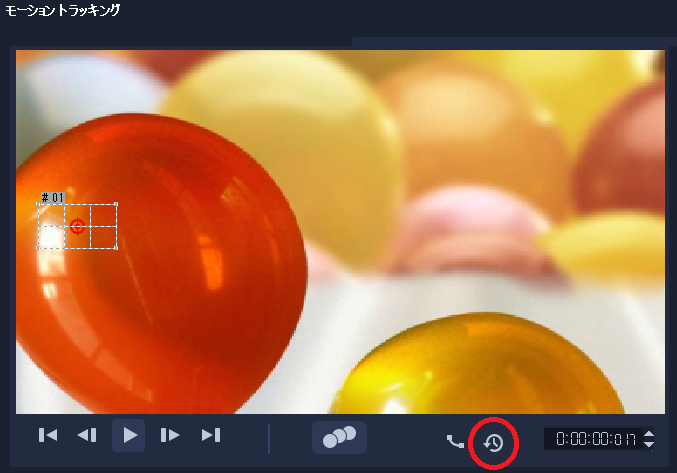Step forward one frame
This screenshot has height=473, width=677.
170,435
